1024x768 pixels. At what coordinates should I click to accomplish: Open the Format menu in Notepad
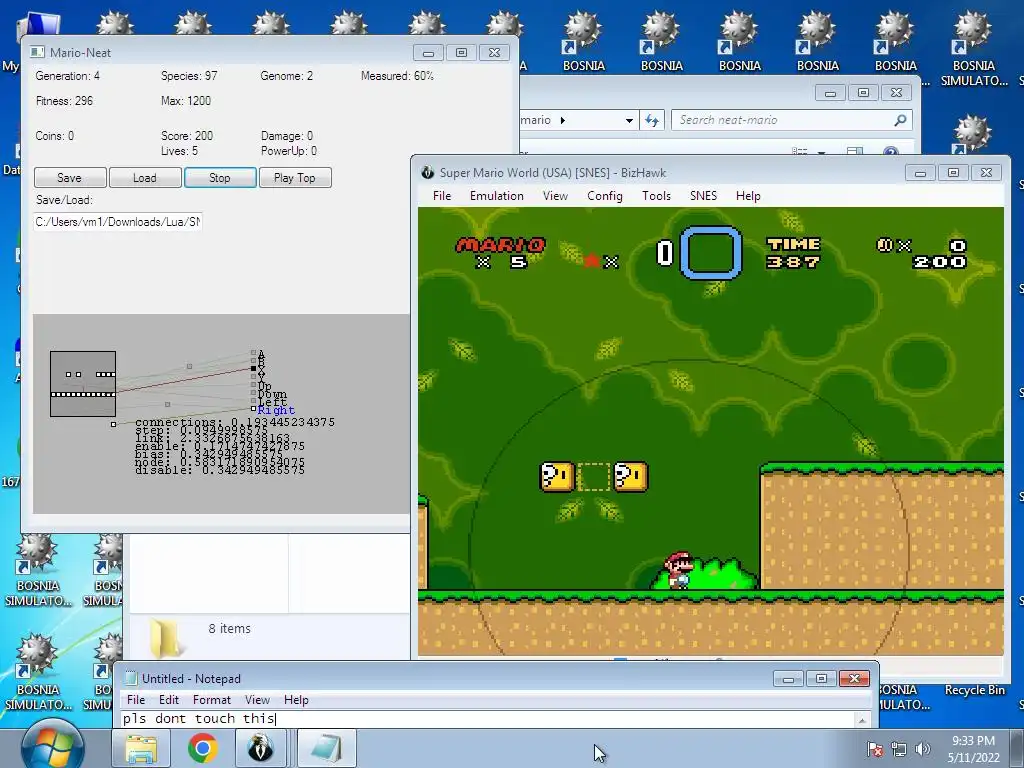212,699
